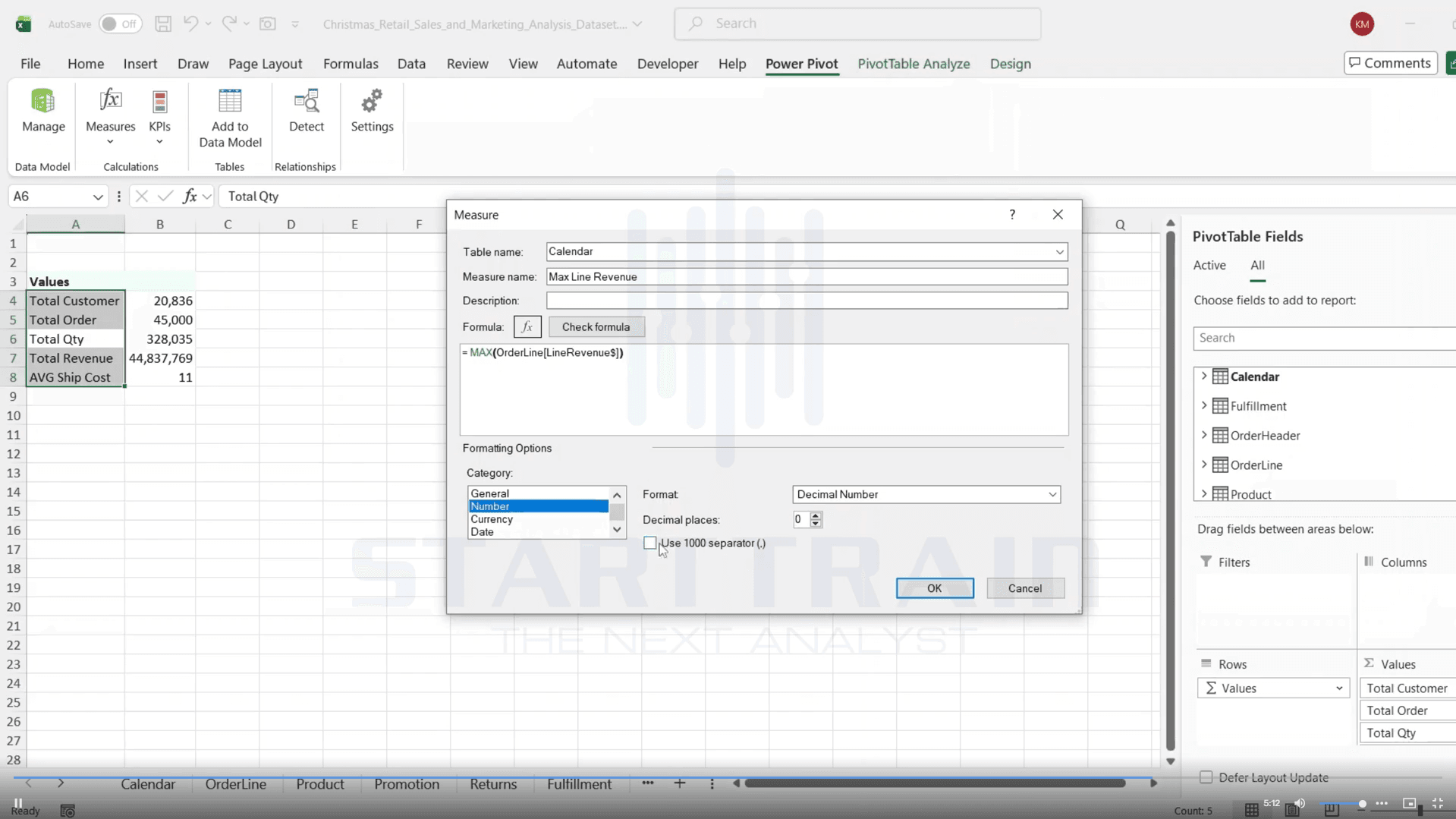
Task: Click the worksheet vertical scrollbar
Action: pos(1171,492)
